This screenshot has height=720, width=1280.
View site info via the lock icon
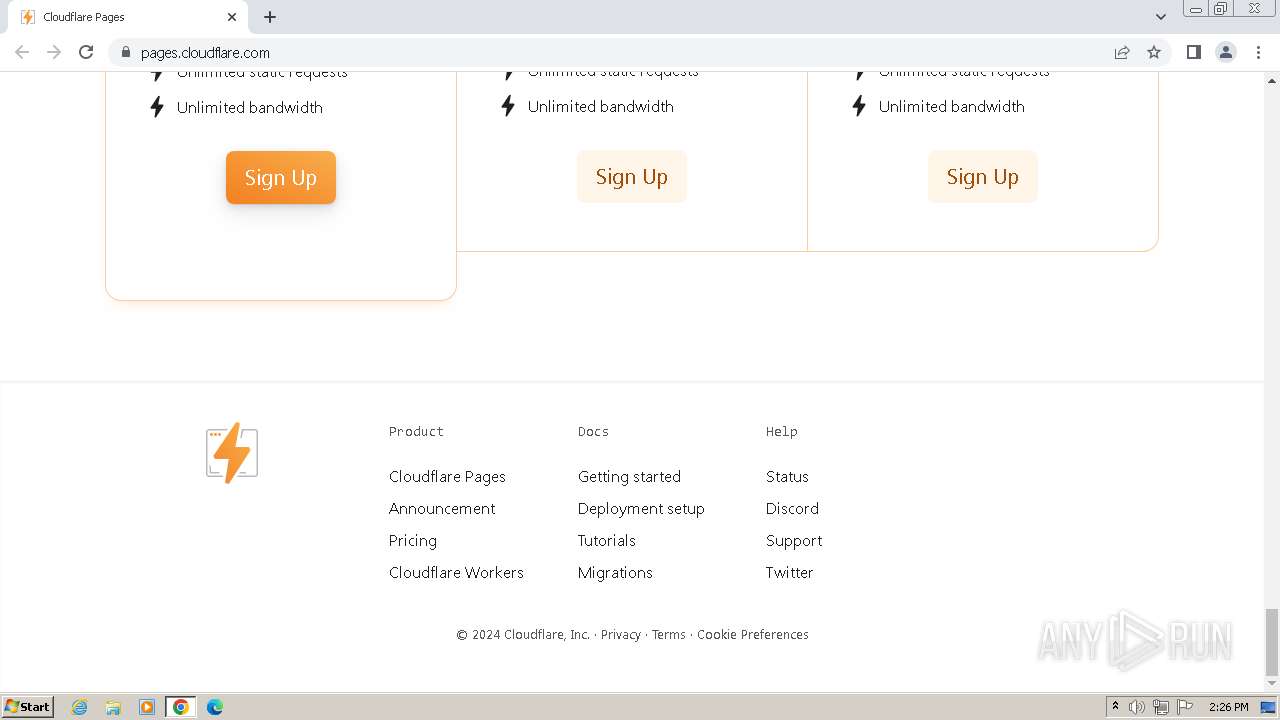[x=126, y=52]
